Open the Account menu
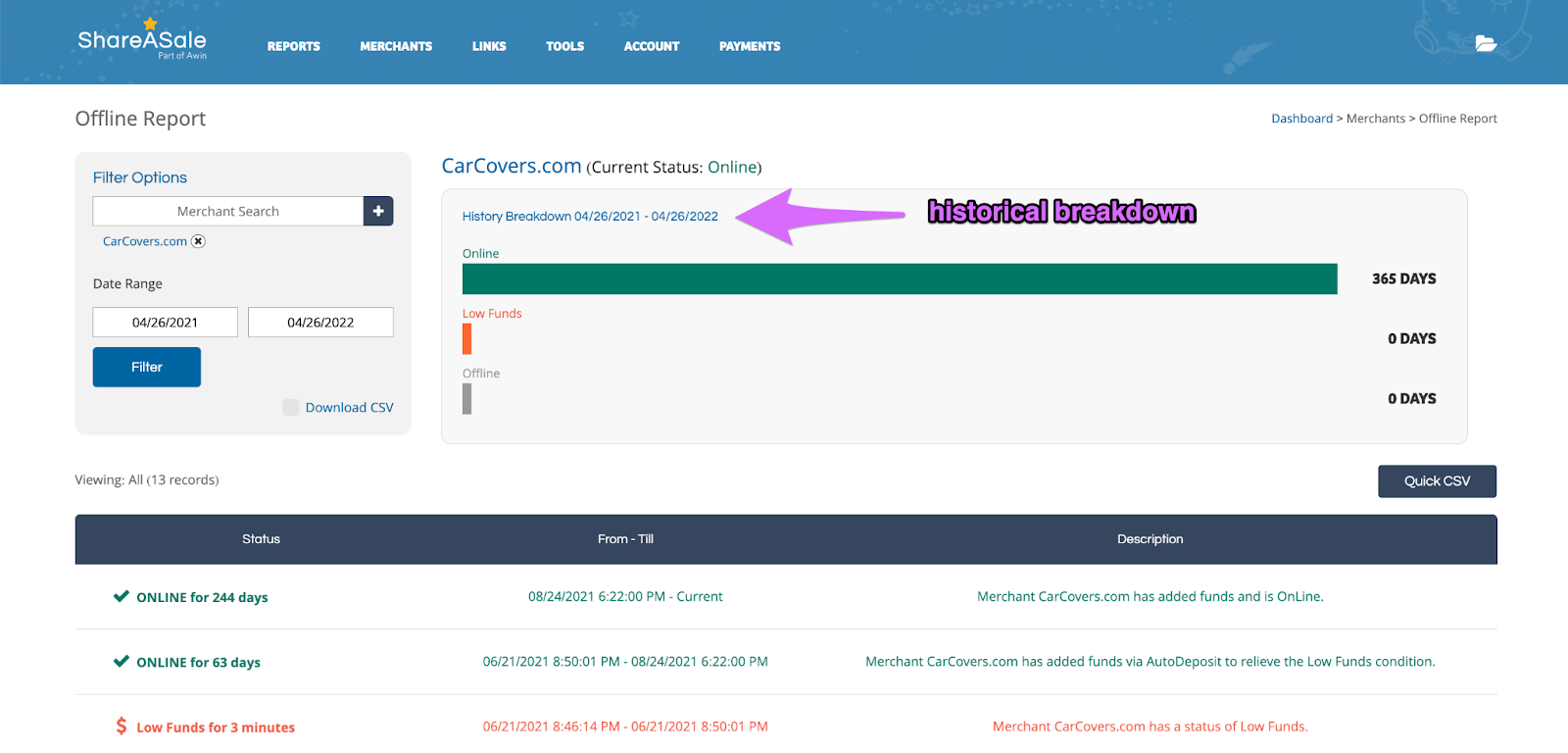The width and height of the screenshot is (1568, 753). (x=652, y=46)
